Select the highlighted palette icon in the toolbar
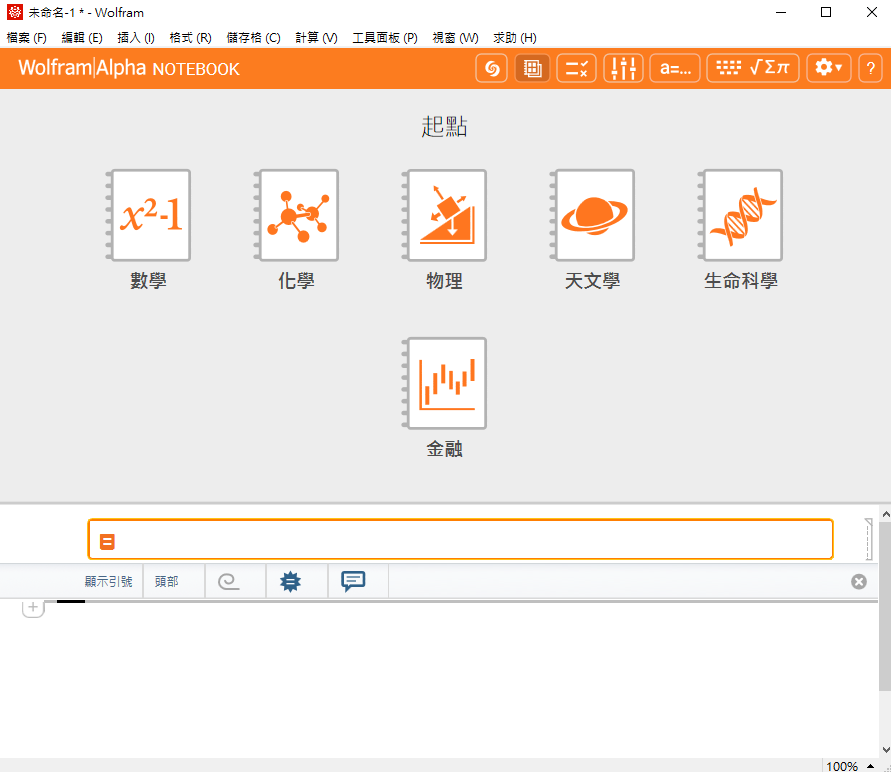Image resolution: width=891 pixels, height=772 pixels. tap(532, 68)
